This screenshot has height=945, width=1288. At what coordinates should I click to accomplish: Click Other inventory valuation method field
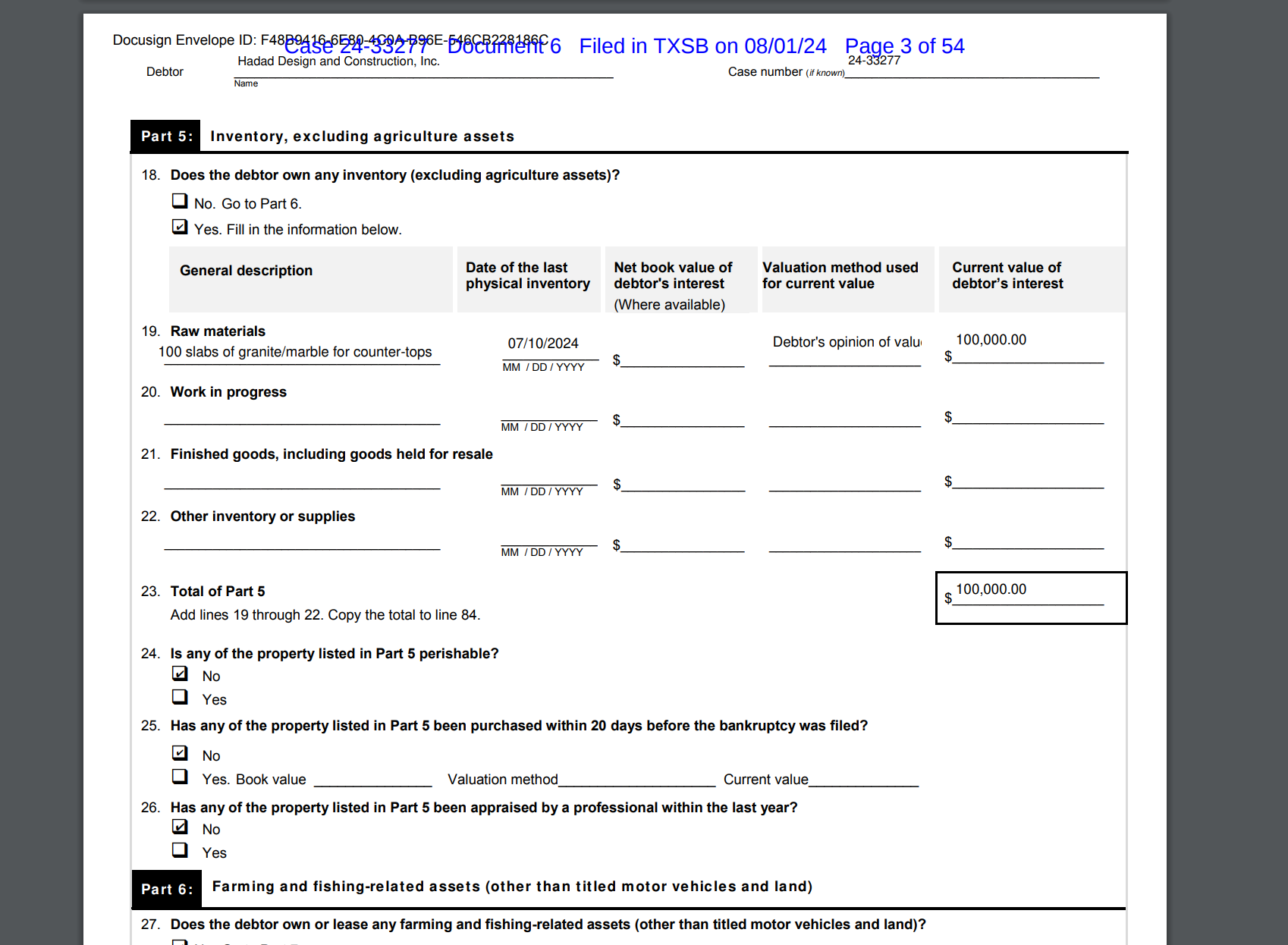[x=845, y=542]
